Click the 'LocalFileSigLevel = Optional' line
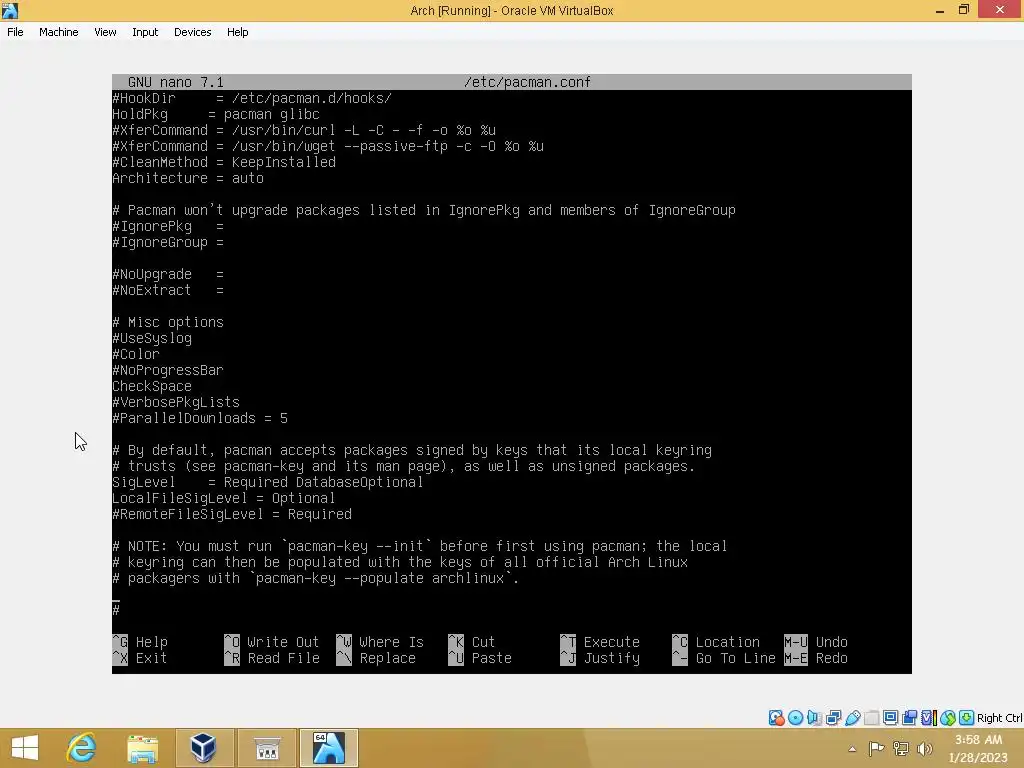Image resolution: width=1024 pixels, height=768 pixels. click(224, 498)
